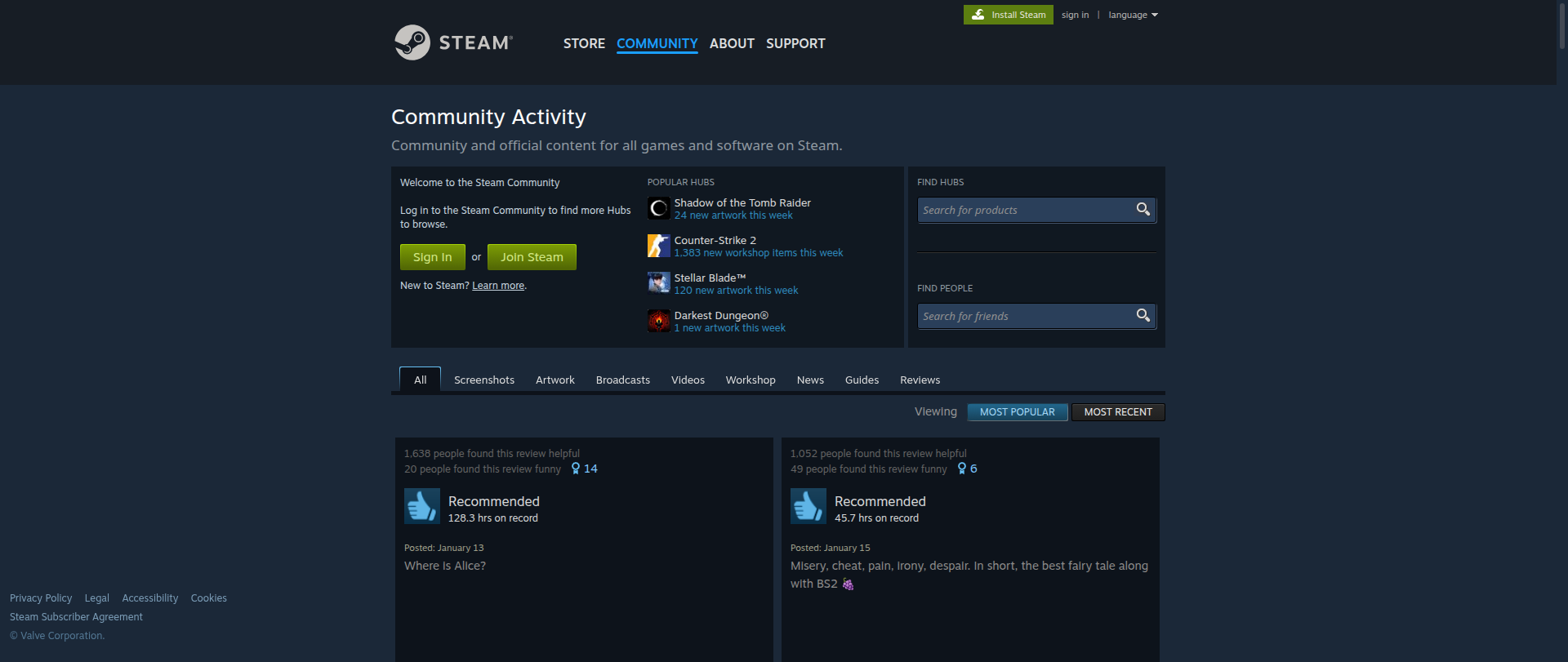Click the Stellar Blade hub thumbnail icon
Screen dimensions: 1568x662
pyautogui.click(x=658, y=283)
